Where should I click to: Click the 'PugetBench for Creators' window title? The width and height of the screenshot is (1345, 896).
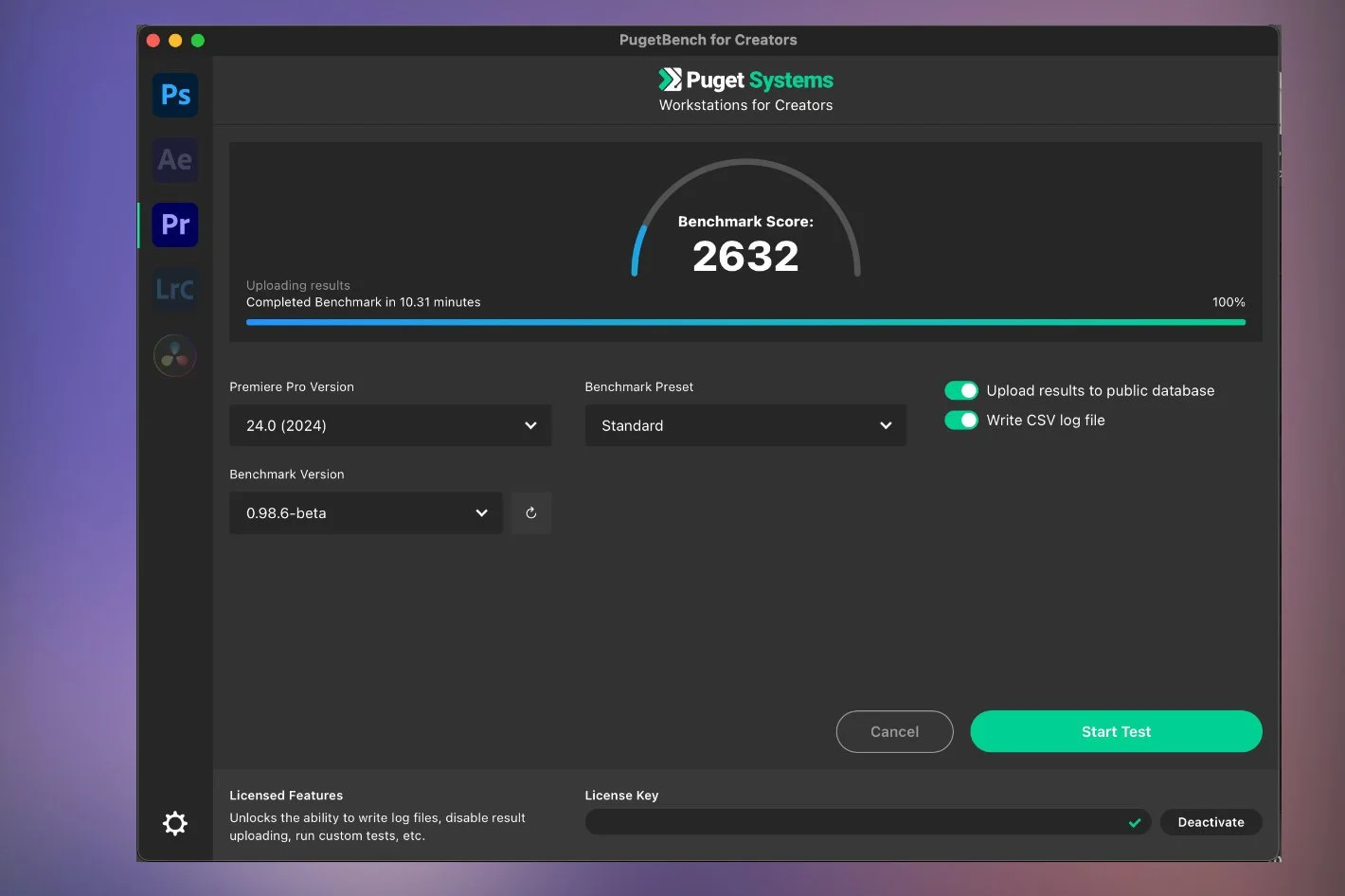[x=708, y=40]
